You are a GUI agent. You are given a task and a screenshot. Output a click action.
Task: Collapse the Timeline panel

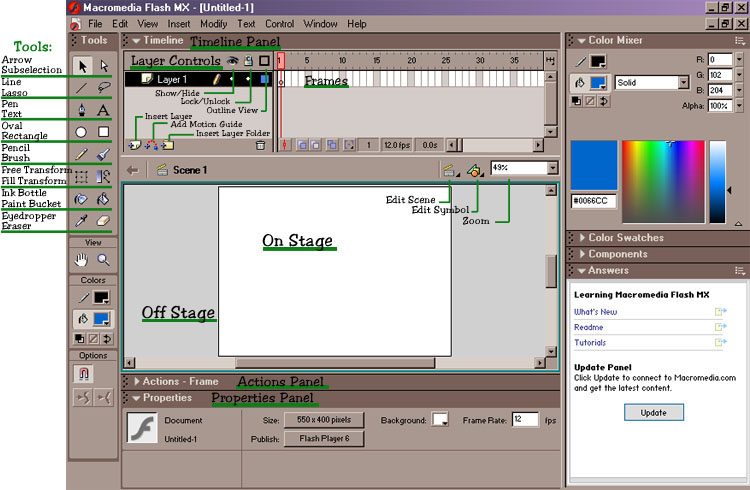pos(136,41)
